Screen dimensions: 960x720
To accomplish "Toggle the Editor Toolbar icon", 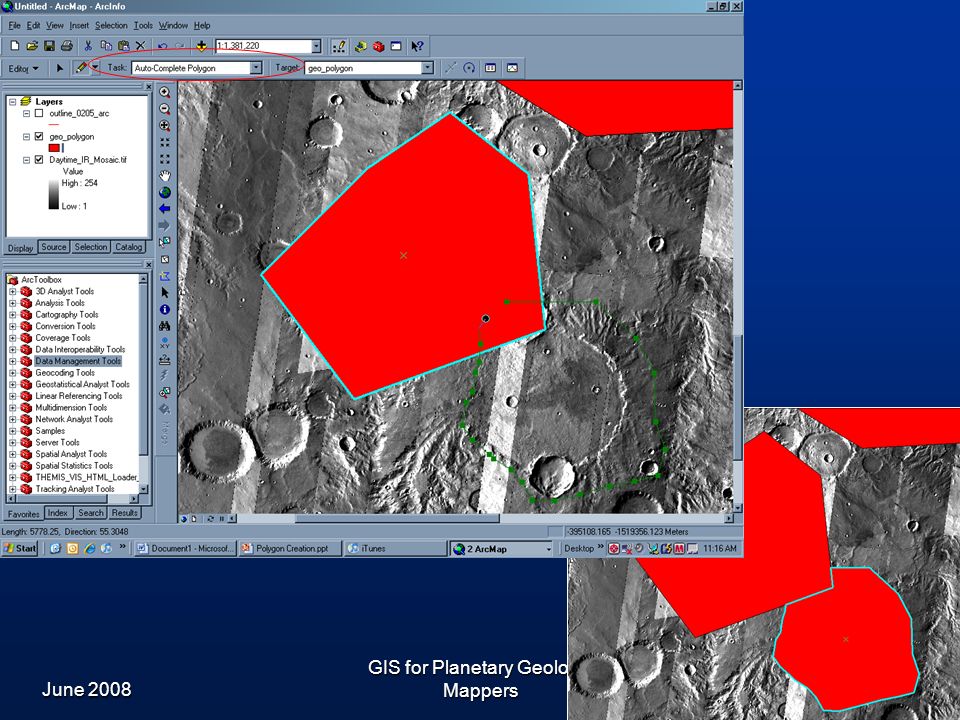I will click(339, 46).
